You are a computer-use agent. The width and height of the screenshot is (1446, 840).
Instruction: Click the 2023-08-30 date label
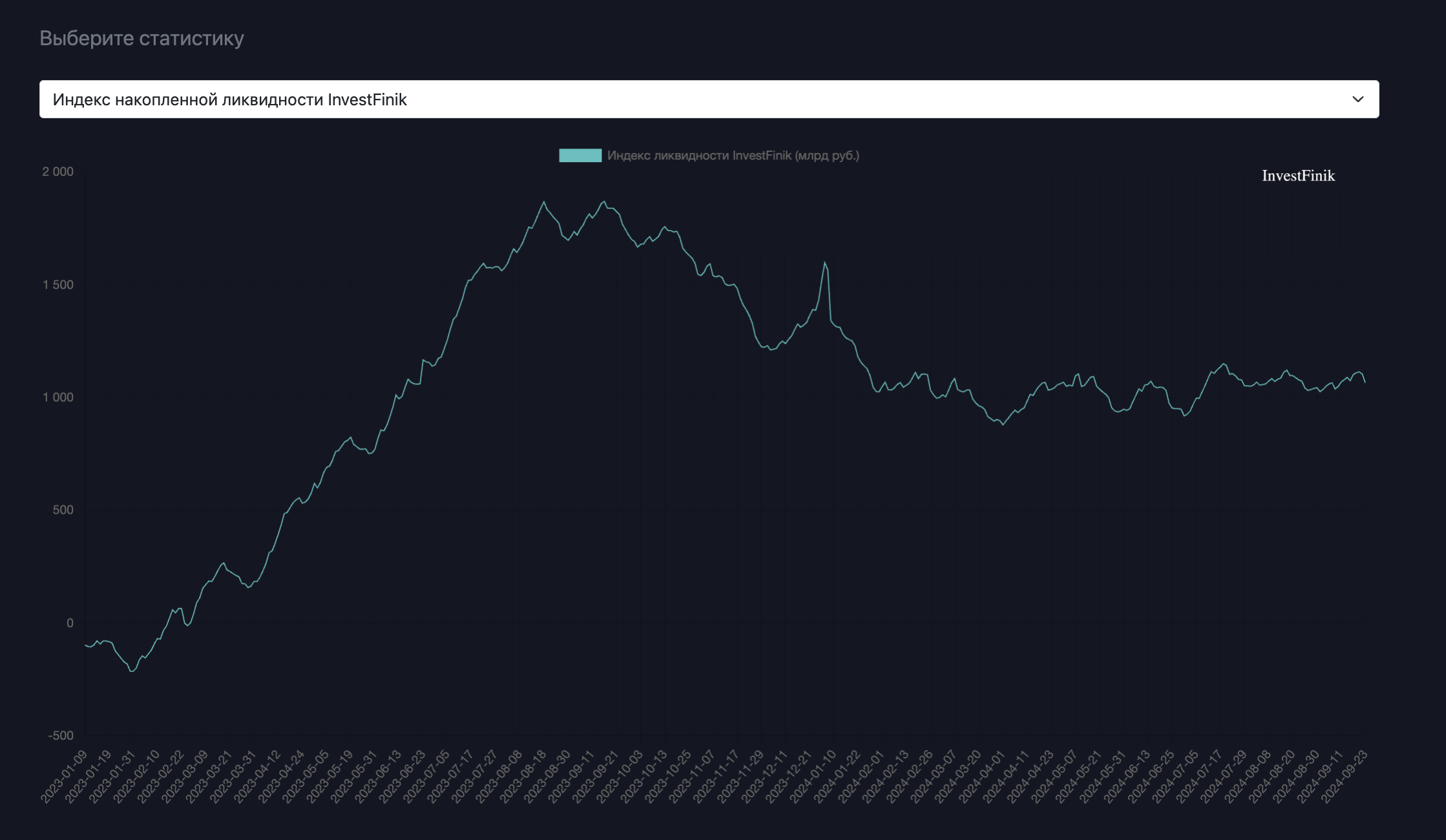[x=547, y=777]
